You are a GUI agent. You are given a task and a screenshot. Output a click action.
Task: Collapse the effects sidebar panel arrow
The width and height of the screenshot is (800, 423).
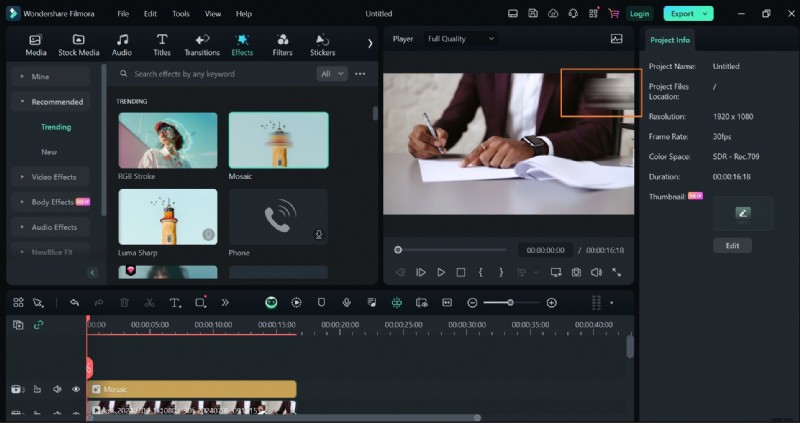92,272
